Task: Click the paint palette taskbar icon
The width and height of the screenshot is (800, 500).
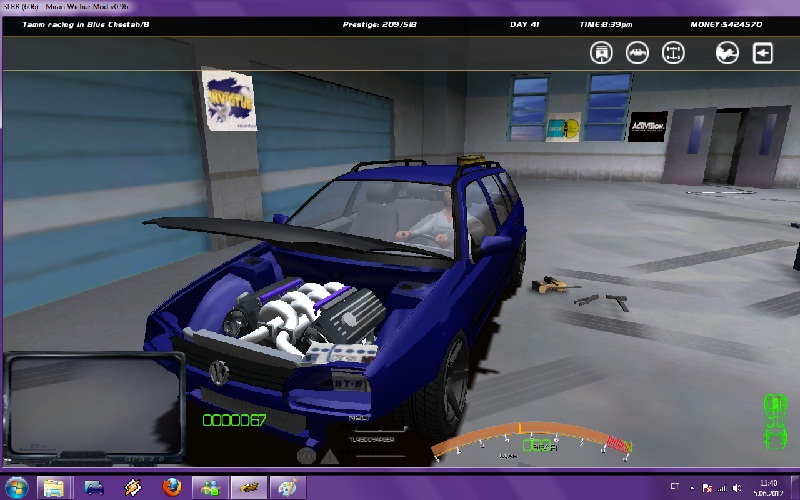Action: [x=288, y=487]
